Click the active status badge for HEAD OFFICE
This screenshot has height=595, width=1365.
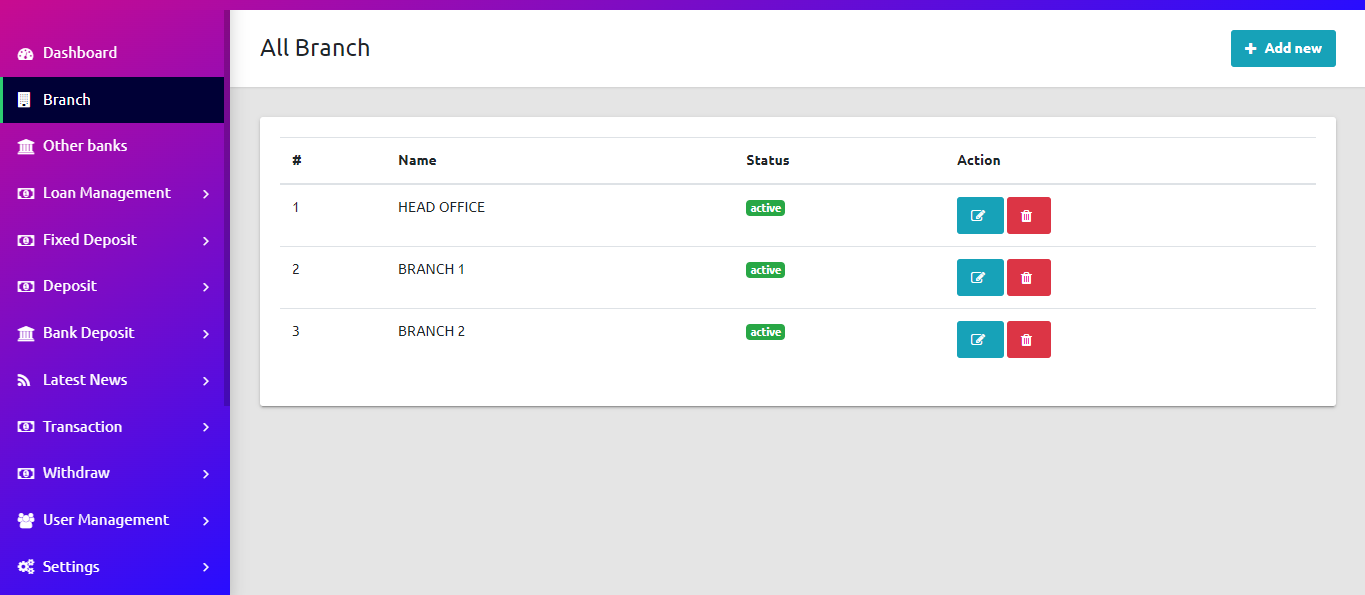(765, 207)
